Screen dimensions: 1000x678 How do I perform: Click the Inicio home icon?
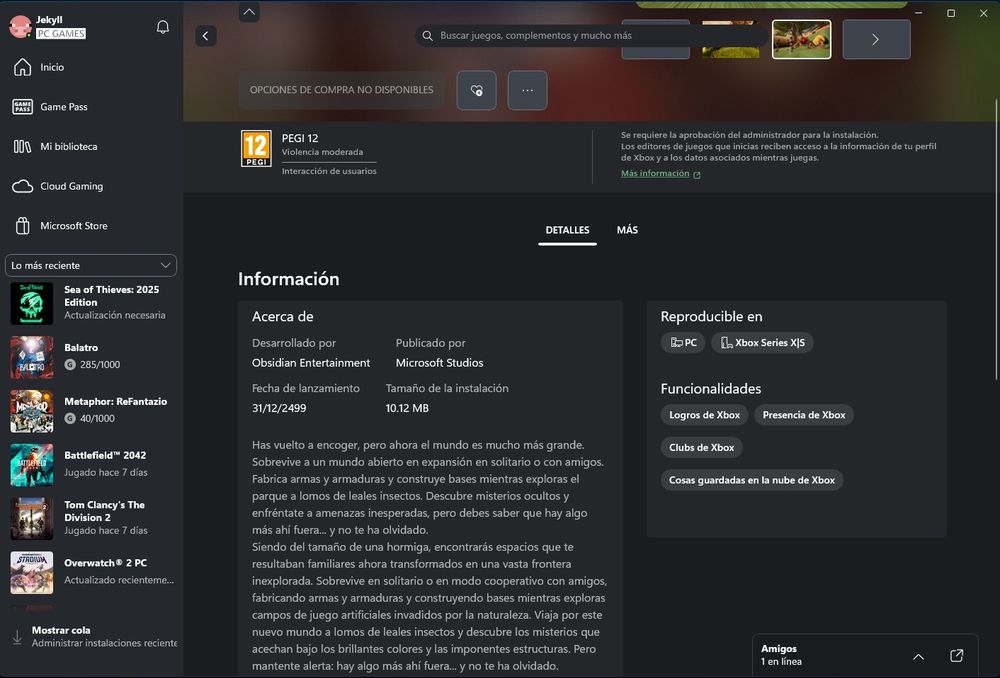click(22, 67)
